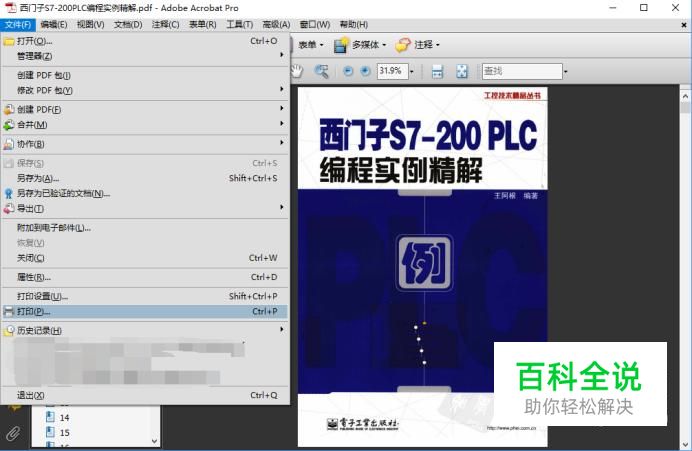Expand the 修改 PDF 包(Y) submenu

(x=145, y=90)
